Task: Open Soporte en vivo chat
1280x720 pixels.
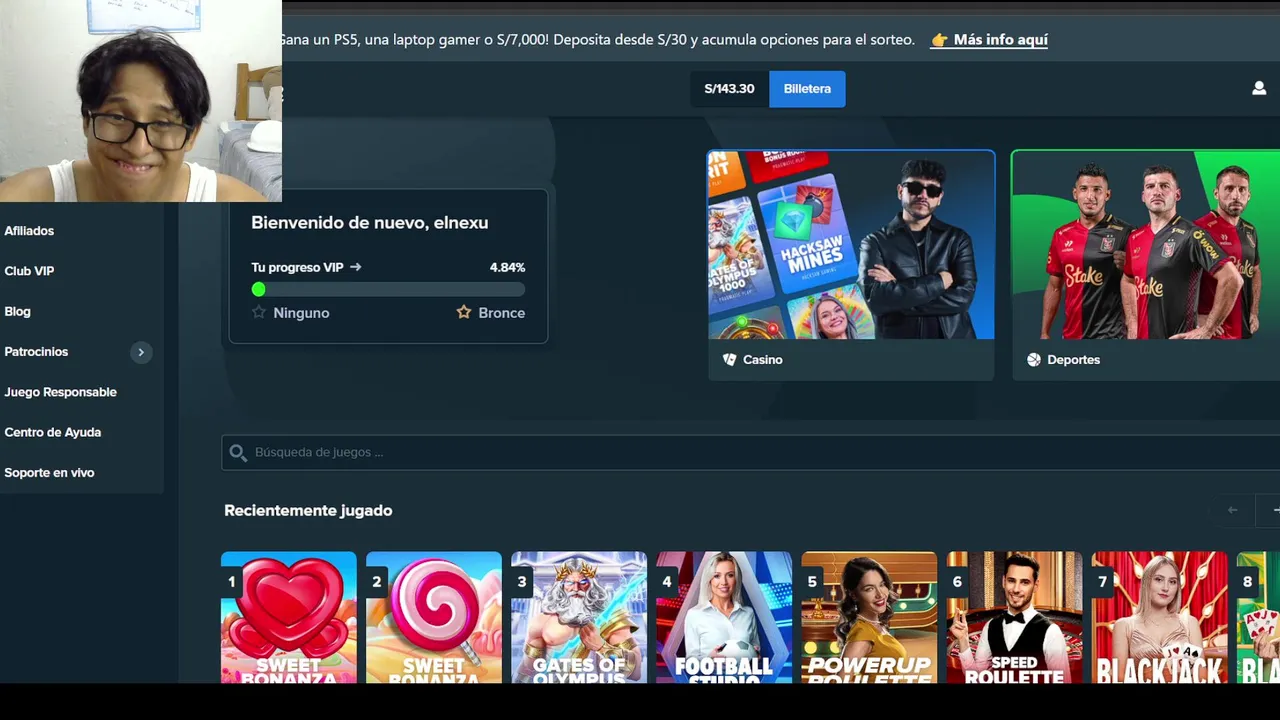Action: point(49,472)
